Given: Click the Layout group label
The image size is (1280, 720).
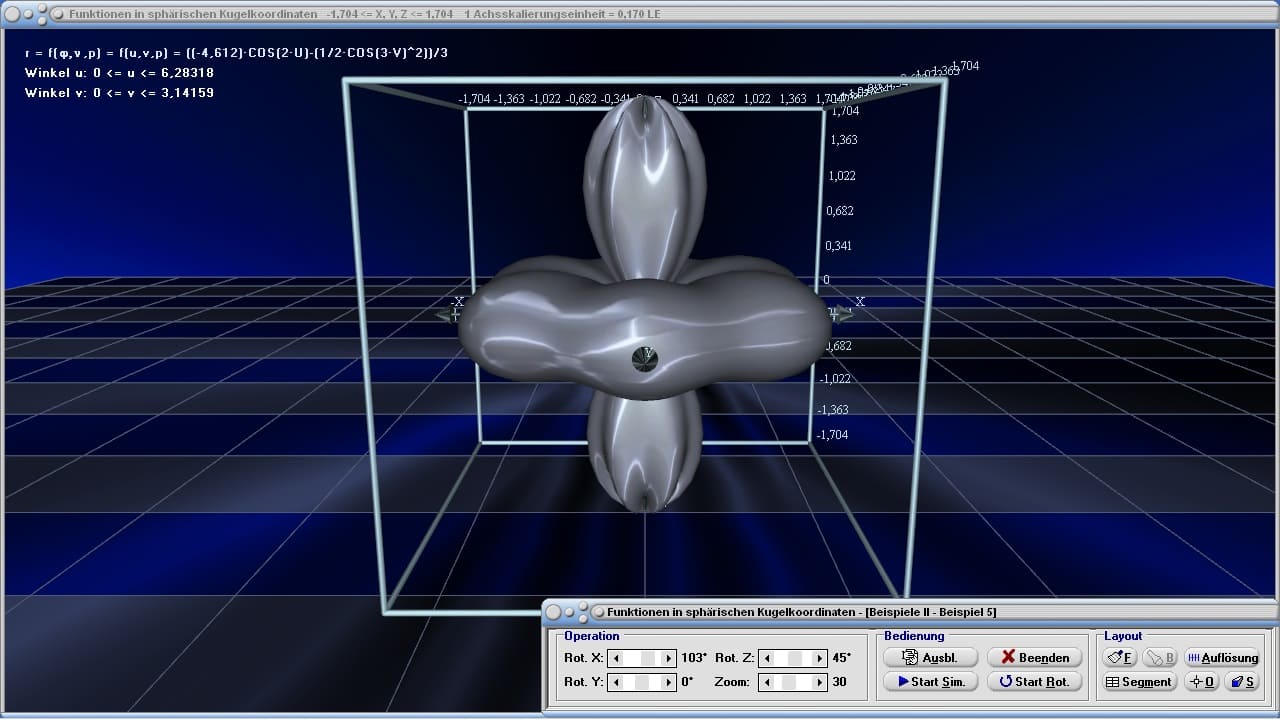Looking at the screenshot, I should pyautogui.click(x=1123, y=636).
